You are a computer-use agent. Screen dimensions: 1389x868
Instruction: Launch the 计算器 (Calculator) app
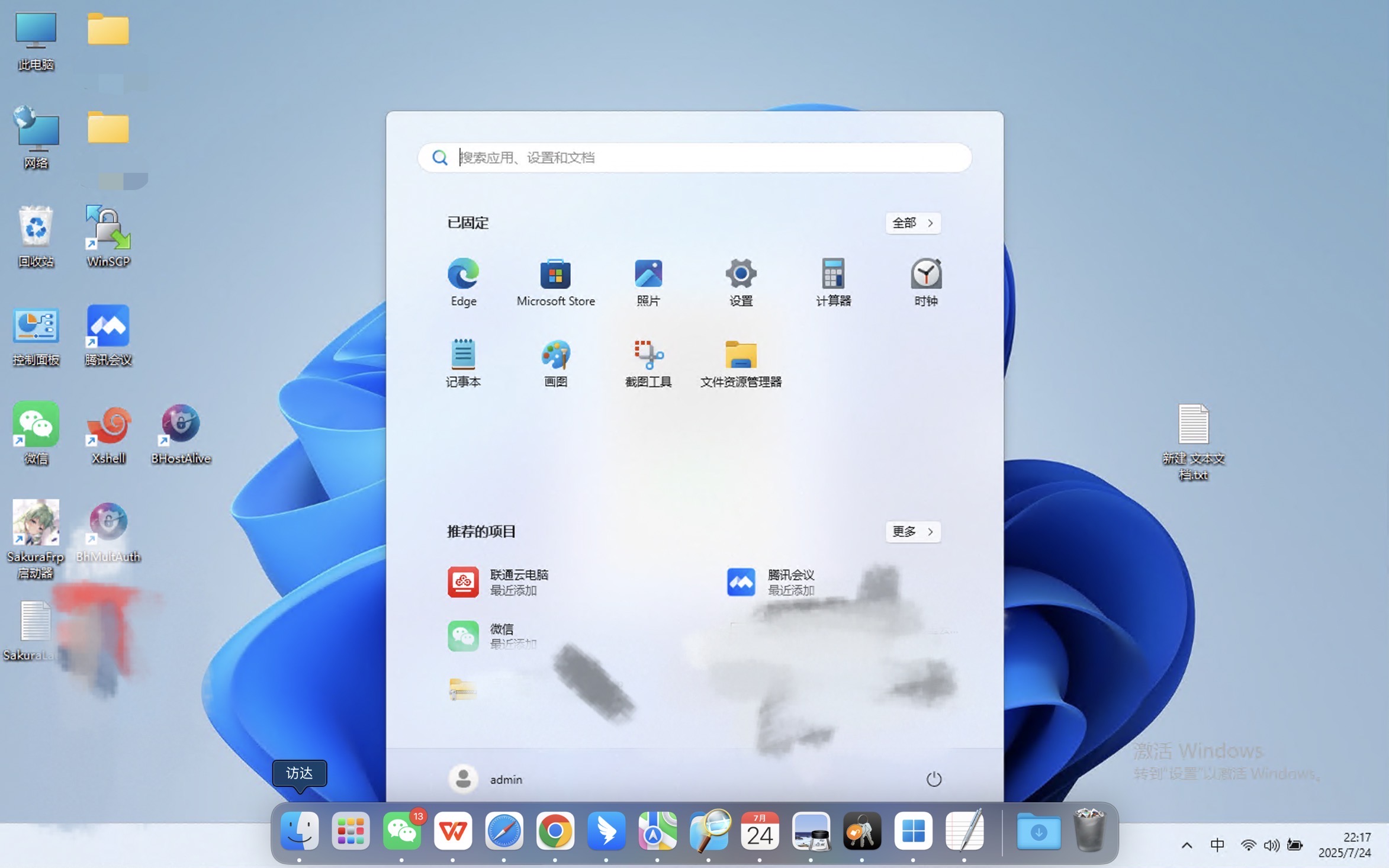click(833, 282)
